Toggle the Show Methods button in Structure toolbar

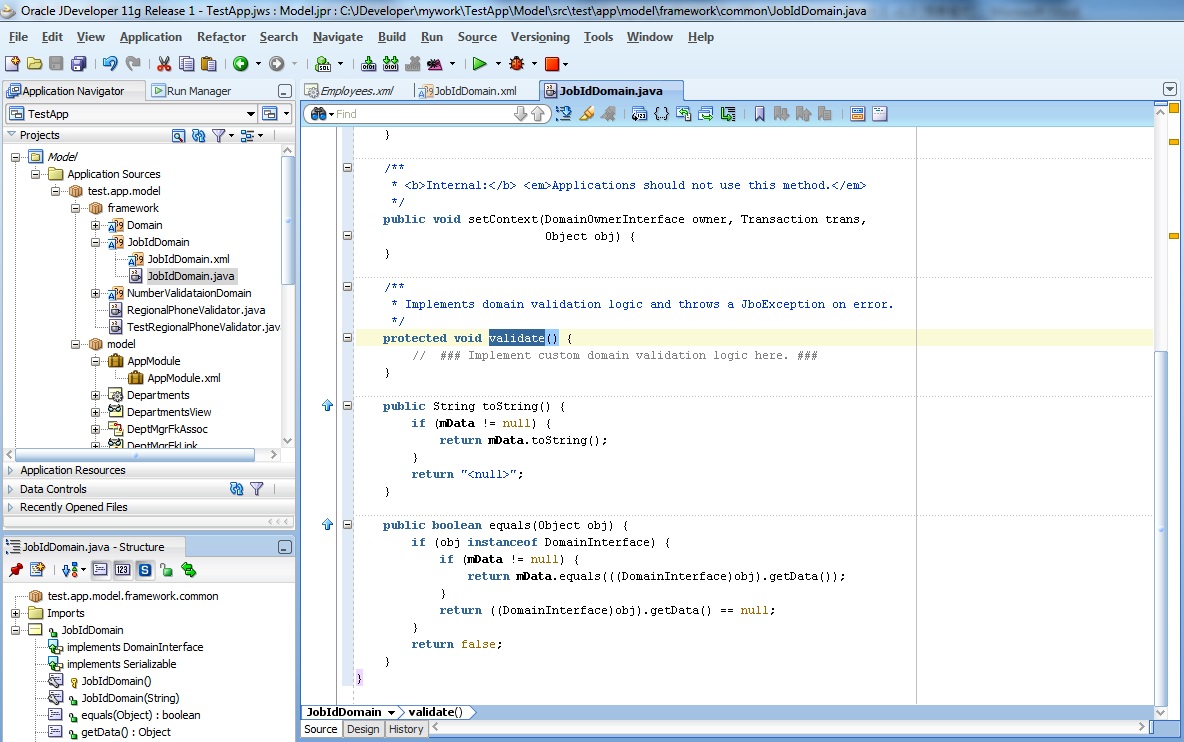coord(100,570)
